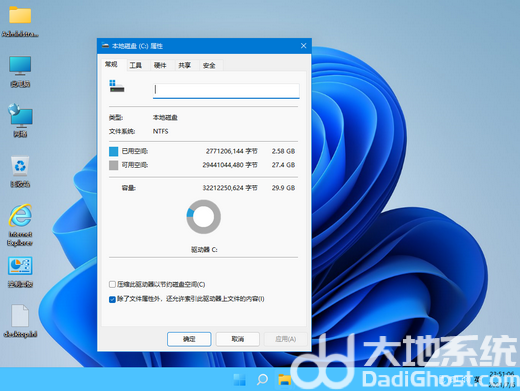Confirm with the 确定 button

(189, 339)
